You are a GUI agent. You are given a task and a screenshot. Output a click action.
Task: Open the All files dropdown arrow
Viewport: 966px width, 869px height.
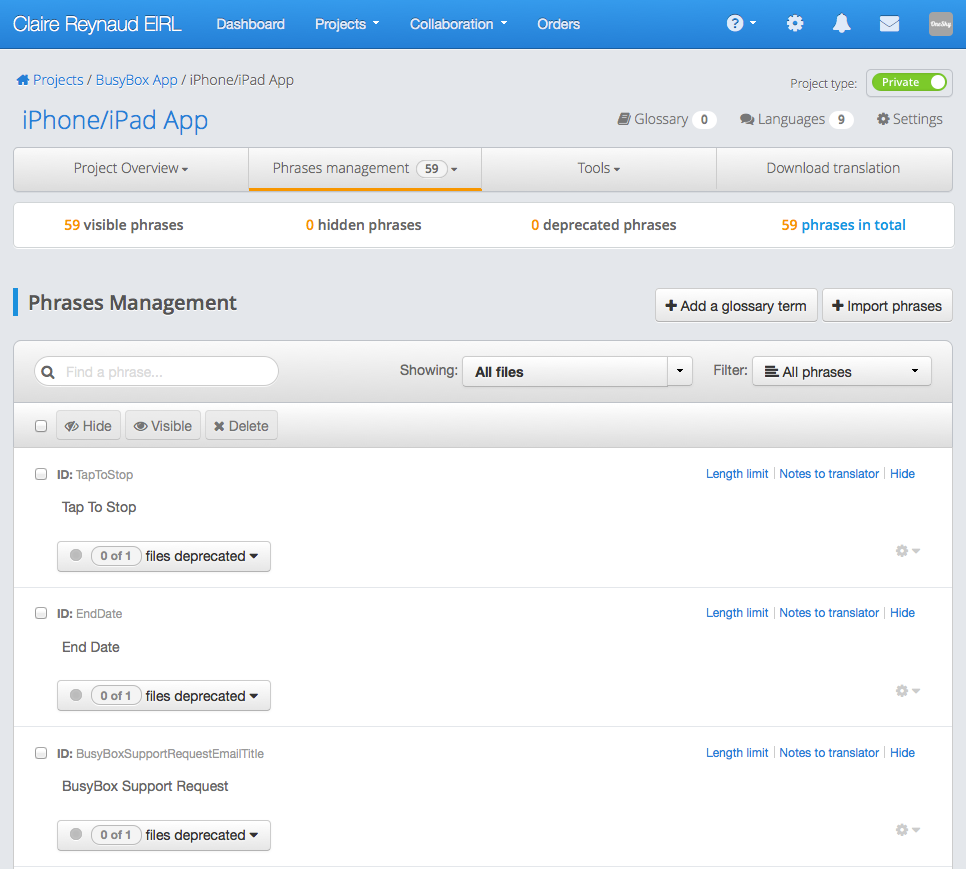pyautogui.click(x=680, y=371)
